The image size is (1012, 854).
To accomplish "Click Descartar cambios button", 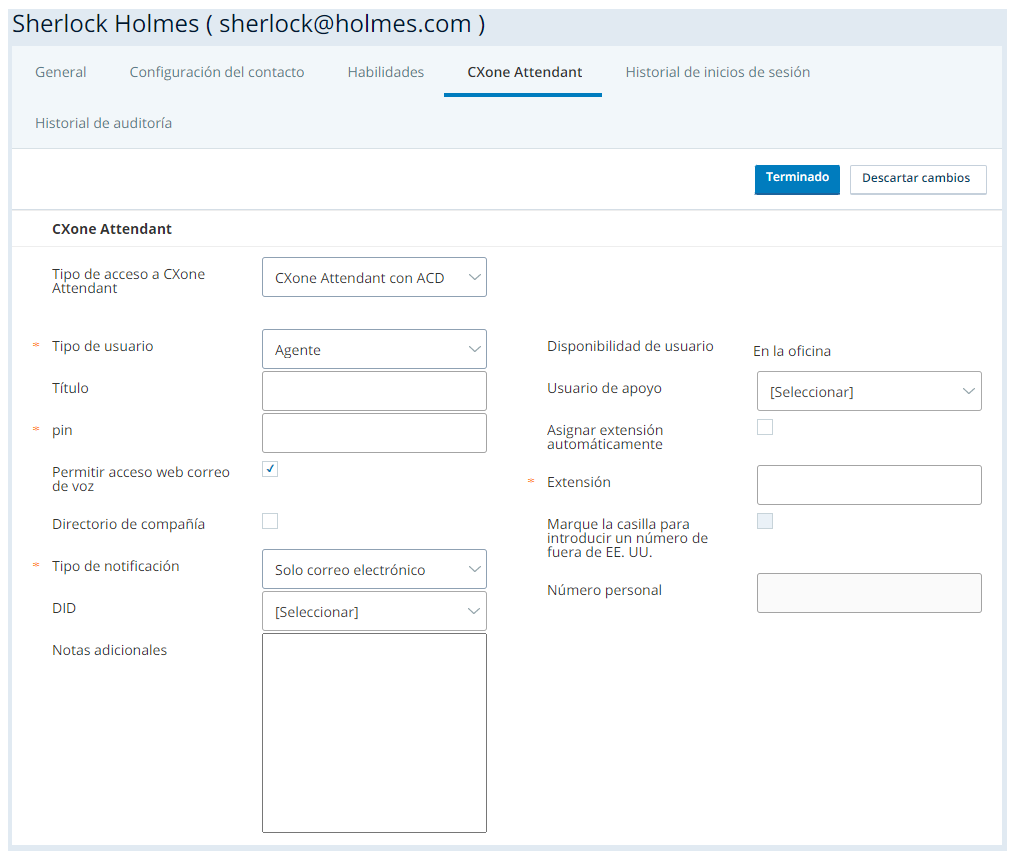I will coord(917,179).
